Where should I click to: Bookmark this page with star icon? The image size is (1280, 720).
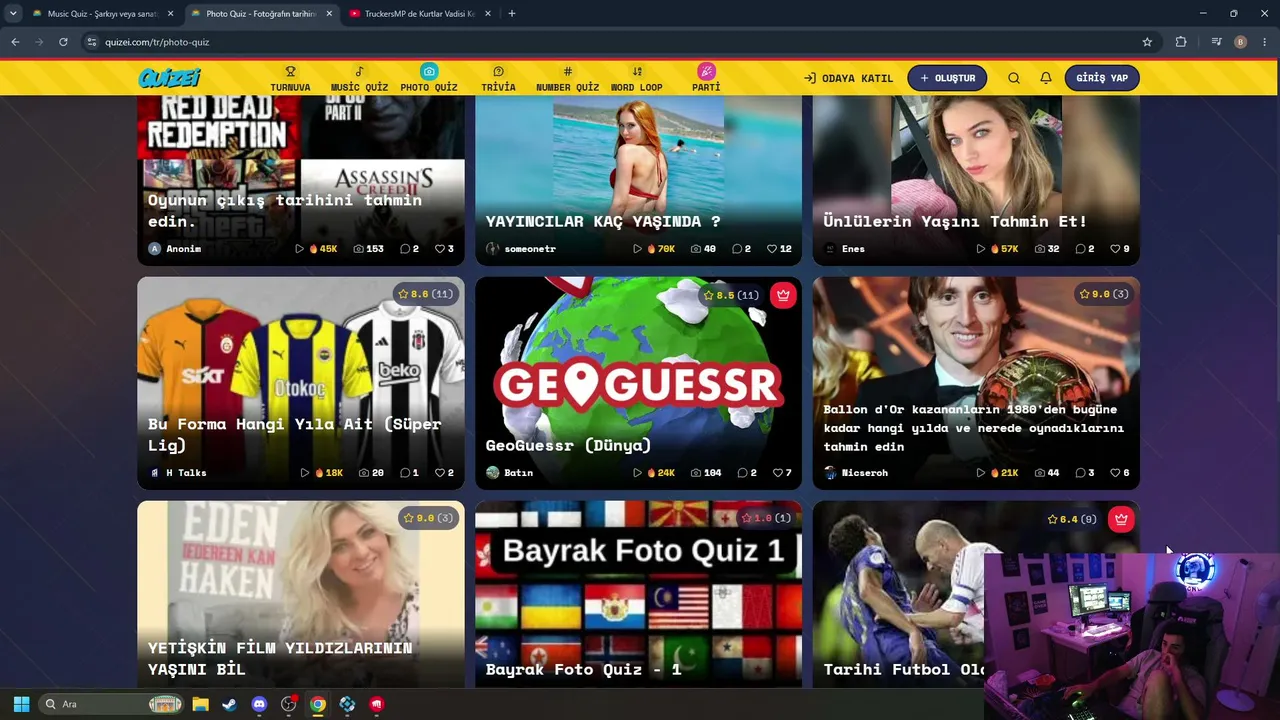1147,42
